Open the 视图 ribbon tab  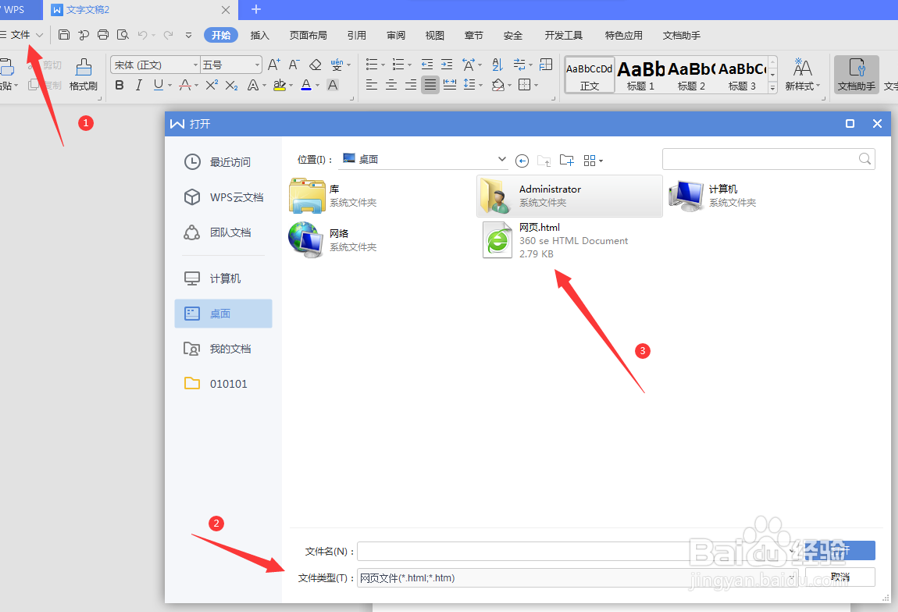pyautogui.click(x=435, y=35)
